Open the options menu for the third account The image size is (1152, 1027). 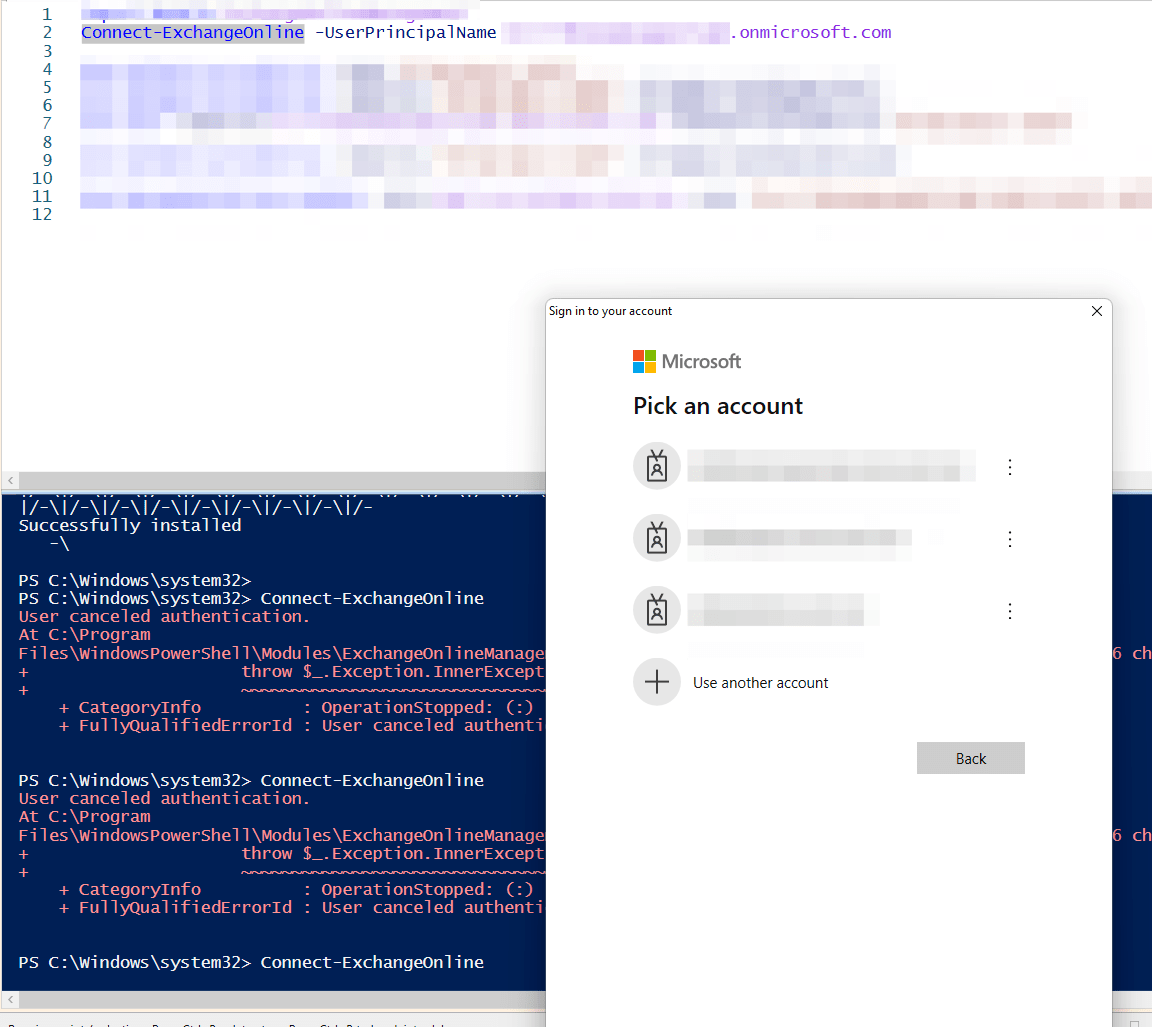1010,610
